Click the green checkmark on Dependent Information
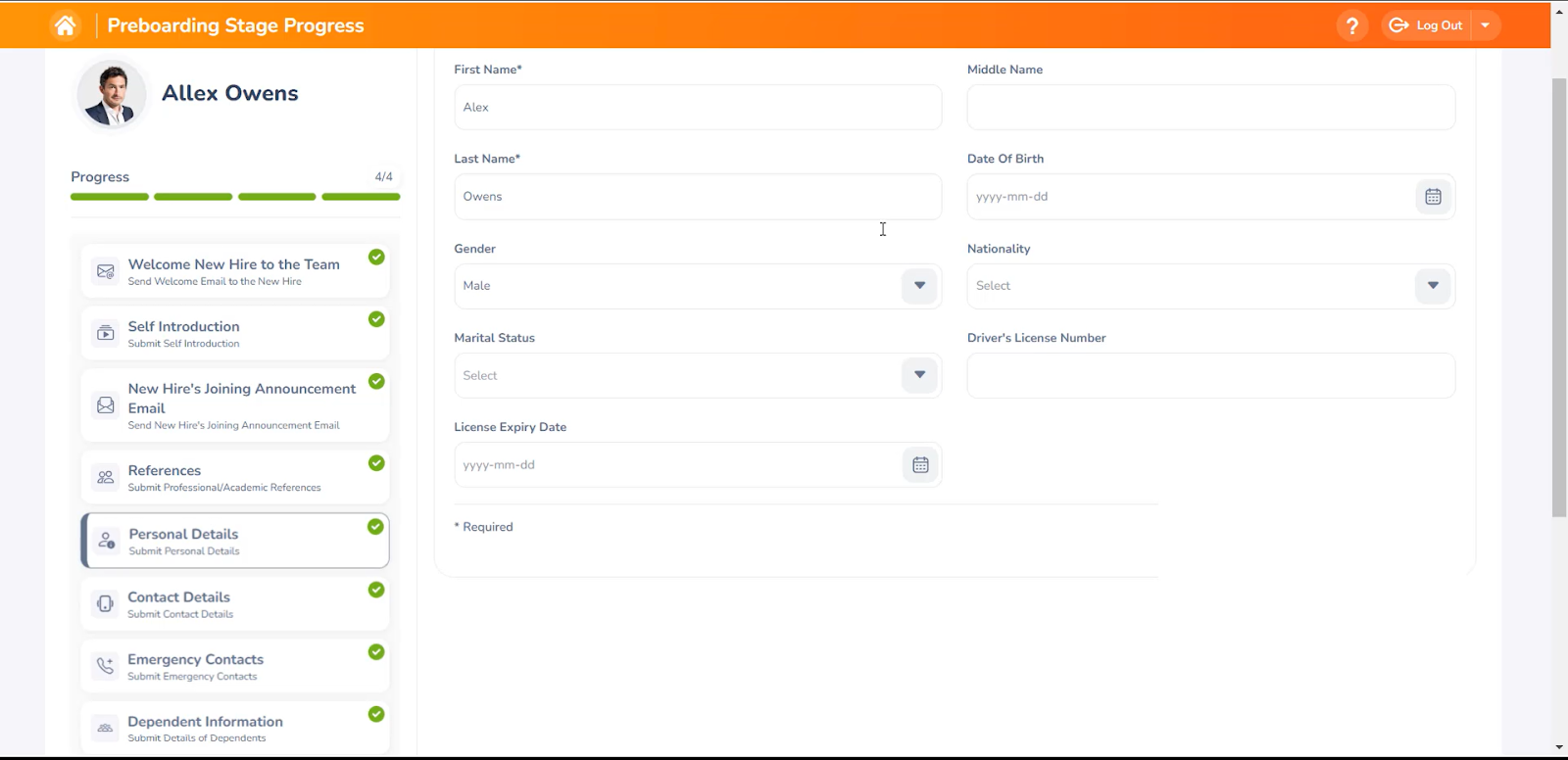1568x760 pixels. pos(376,714)
